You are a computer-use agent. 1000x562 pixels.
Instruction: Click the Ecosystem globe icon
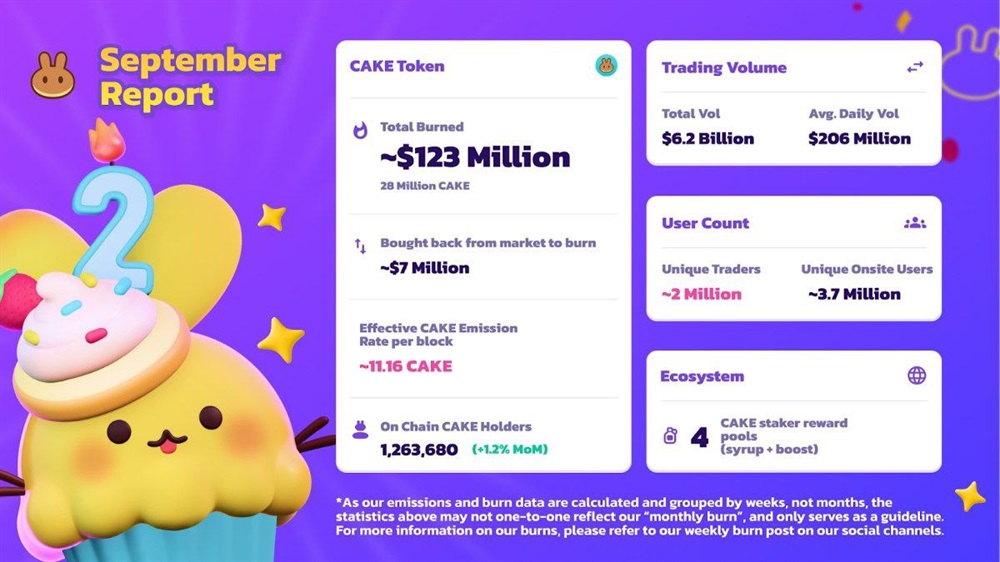916,376
